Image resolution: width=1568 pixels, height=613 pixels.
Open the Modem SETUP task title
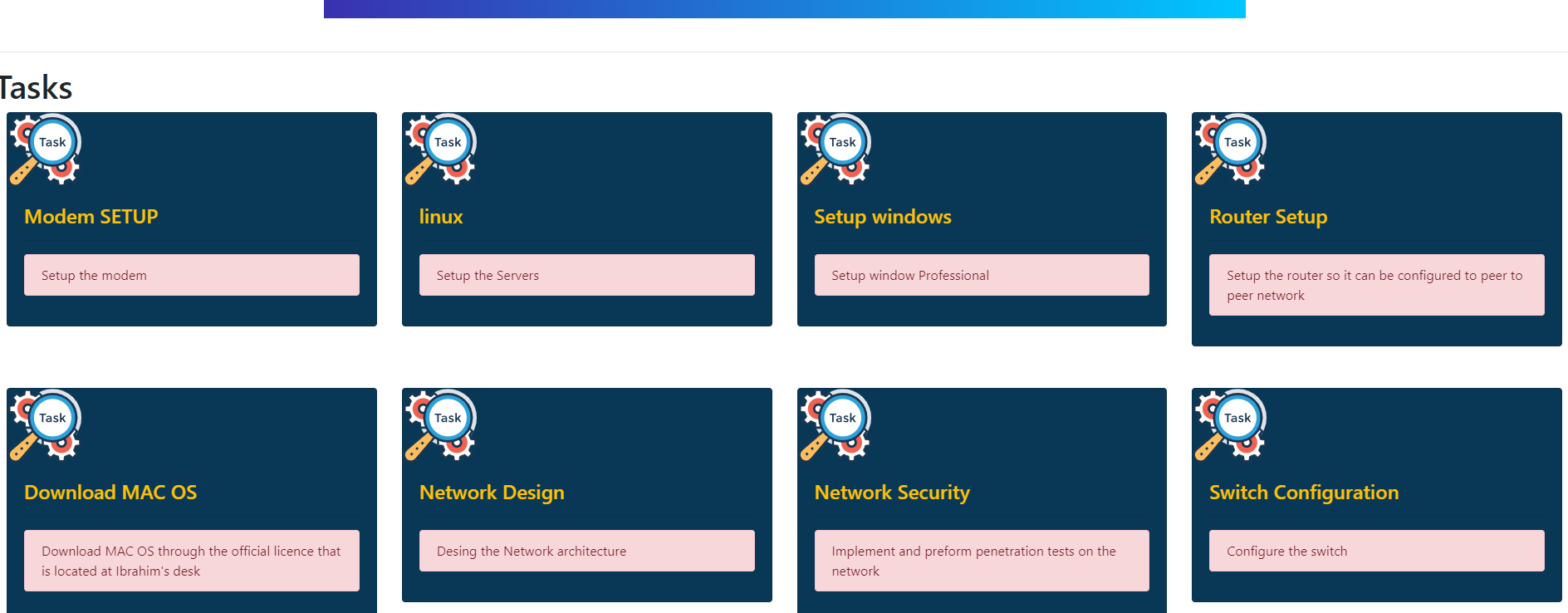91,217
